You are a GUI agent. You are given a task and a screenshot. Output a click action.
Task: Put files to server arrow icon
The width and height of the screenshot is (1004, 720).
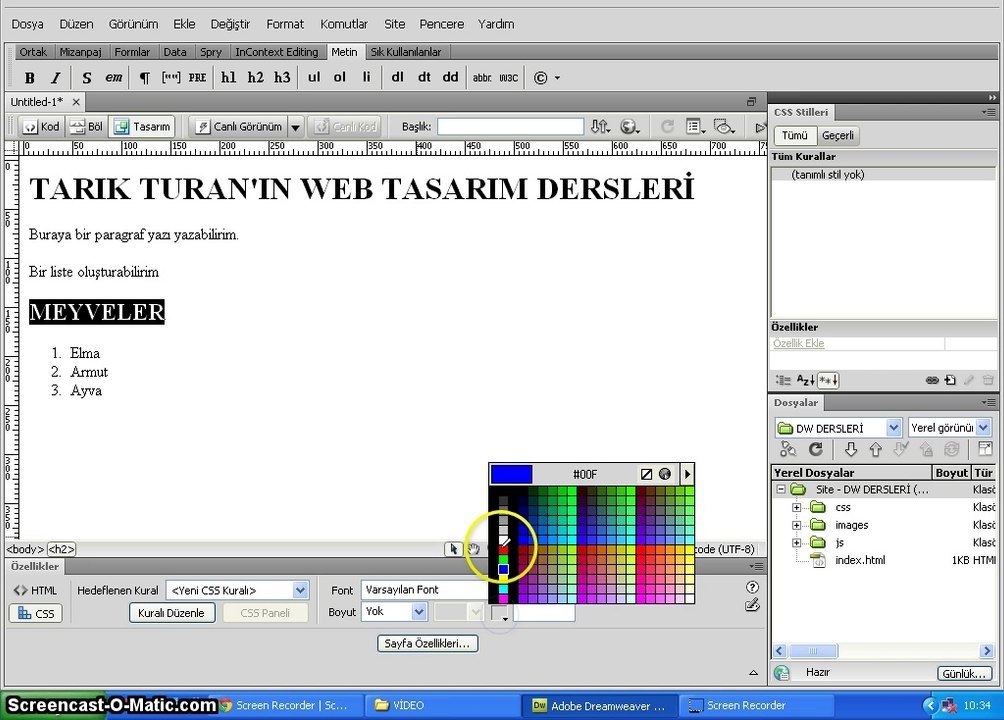point(876,450)
